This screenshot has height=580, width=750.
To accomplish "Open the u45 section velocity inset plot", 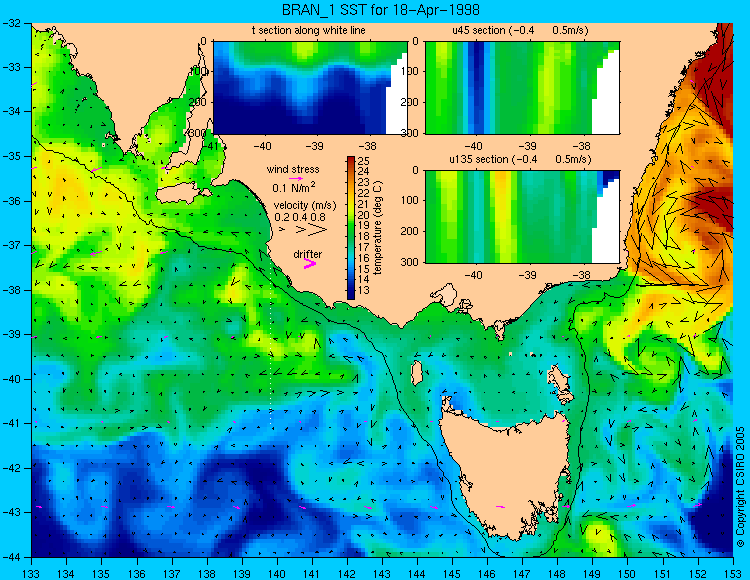I will [522, 88].
